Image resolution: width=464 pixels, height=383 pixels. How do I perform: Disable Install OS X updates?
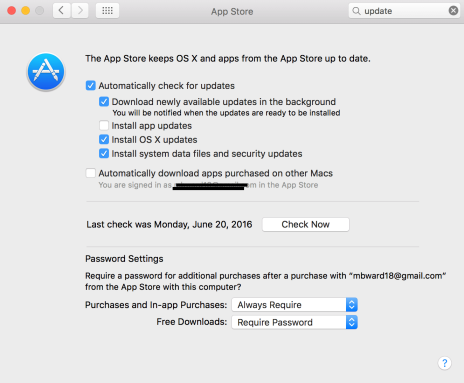(x=104, y=139)
